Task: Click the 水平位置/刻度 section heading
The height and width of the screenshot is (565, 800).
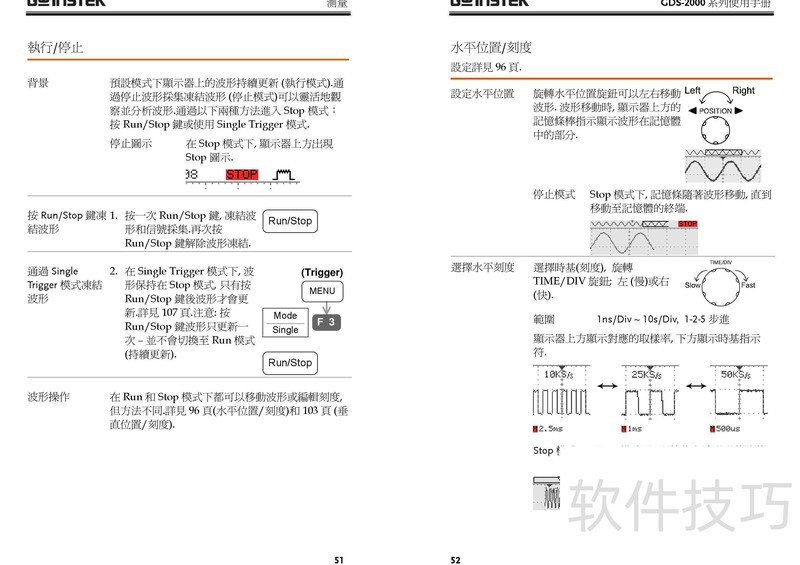Action: [492, 47]
